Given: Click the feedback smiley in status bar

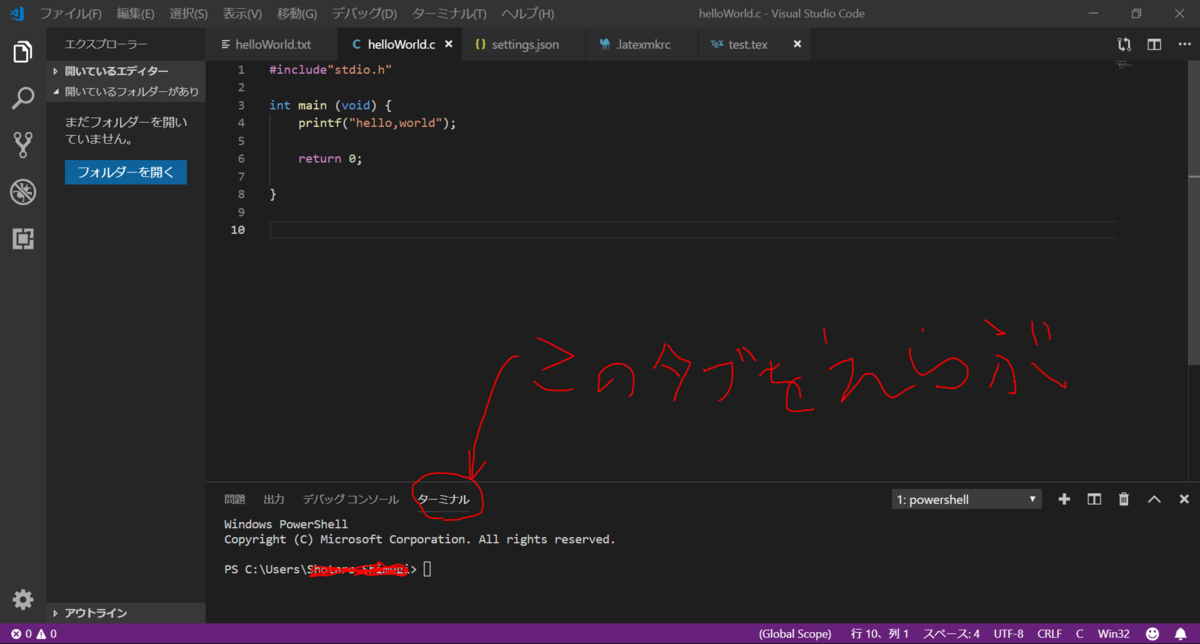Looking at the screenshot, I should pos(1153,634).
